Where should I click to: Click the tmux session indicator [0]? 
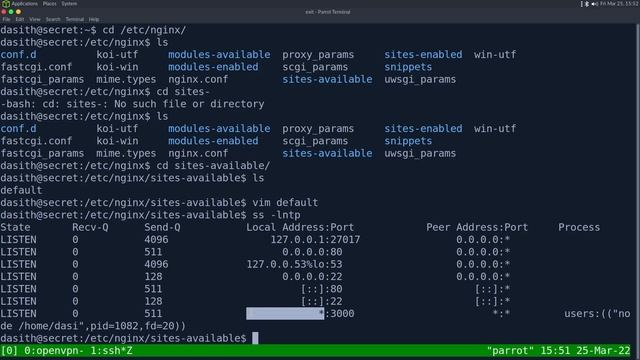(9, 351)
